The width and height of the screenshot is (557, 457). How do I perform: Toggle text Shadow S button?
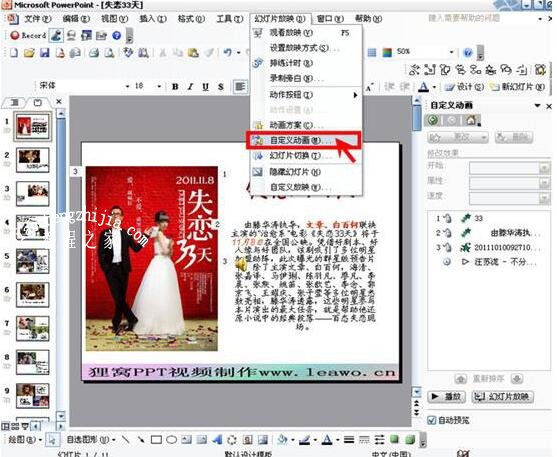pos(221,86)
